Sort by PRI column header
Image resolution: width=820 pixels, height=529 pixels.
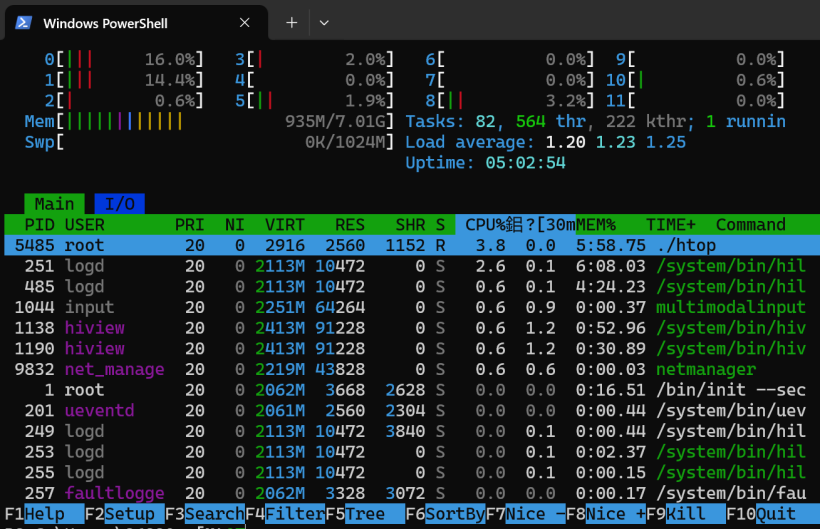189,225
